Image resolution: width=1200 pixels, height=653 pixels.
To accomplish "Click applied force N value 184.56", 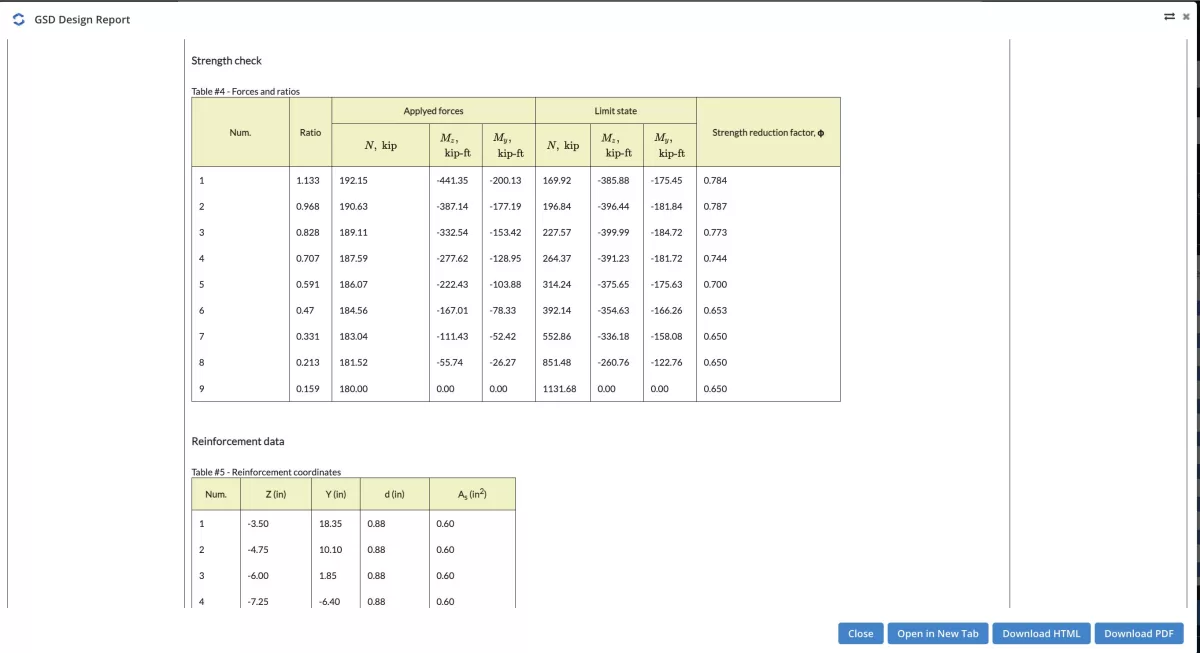I will pyautogui.click(x=353, y=310).
